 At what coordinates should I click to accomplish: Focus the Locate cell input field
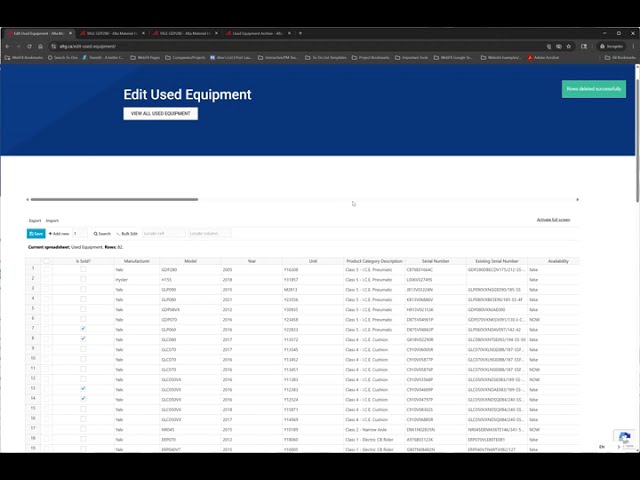164,233
